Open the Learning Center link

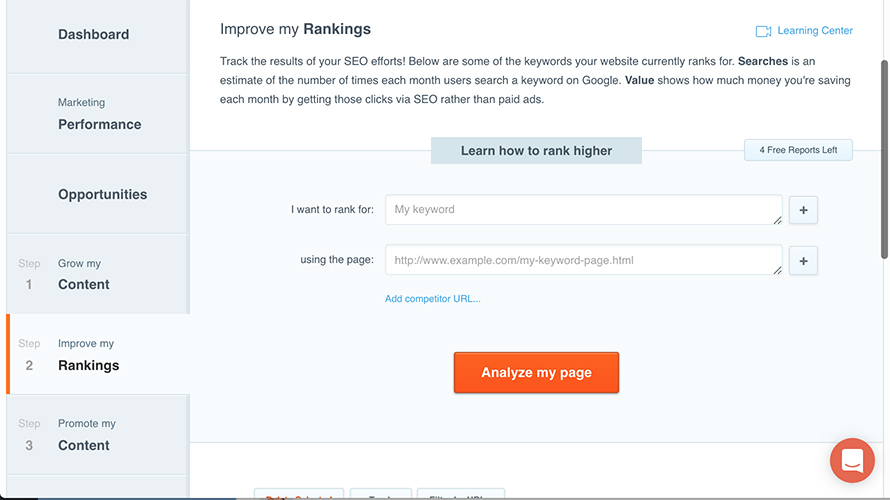[x=814, y=31]
